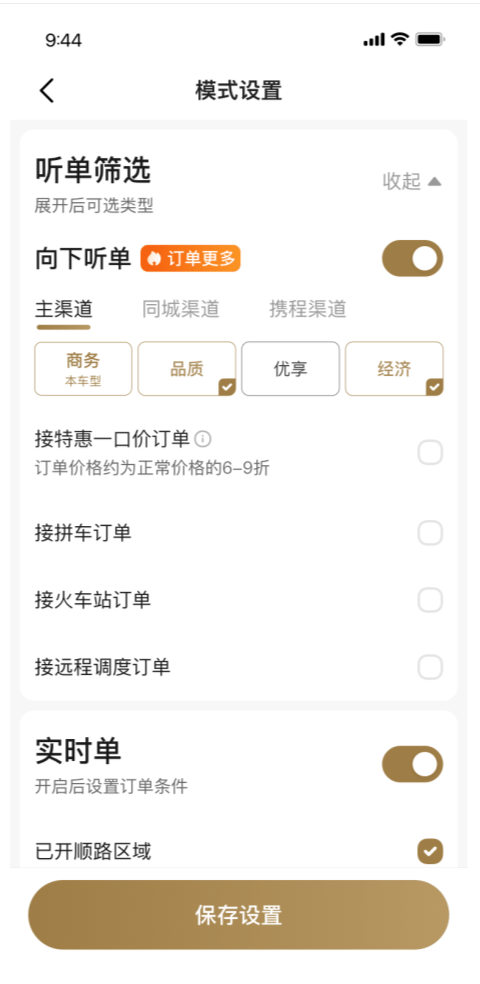Uncheck the 已开顺路区域 checkbox
480x984 pixels.
tap(430, 852)
